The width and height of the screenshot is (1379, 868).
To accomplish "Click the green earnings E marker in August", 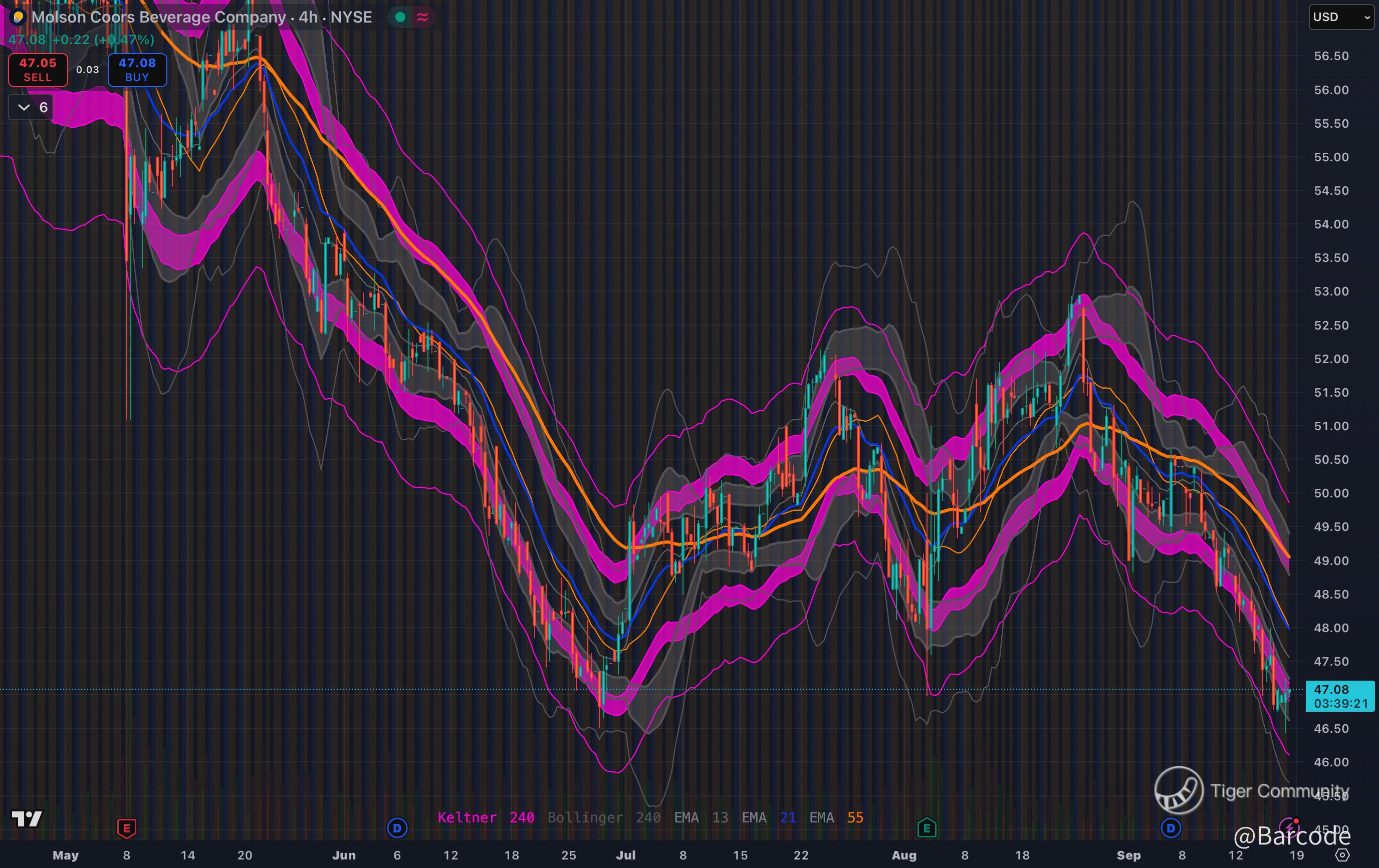I will pos(927,827).
